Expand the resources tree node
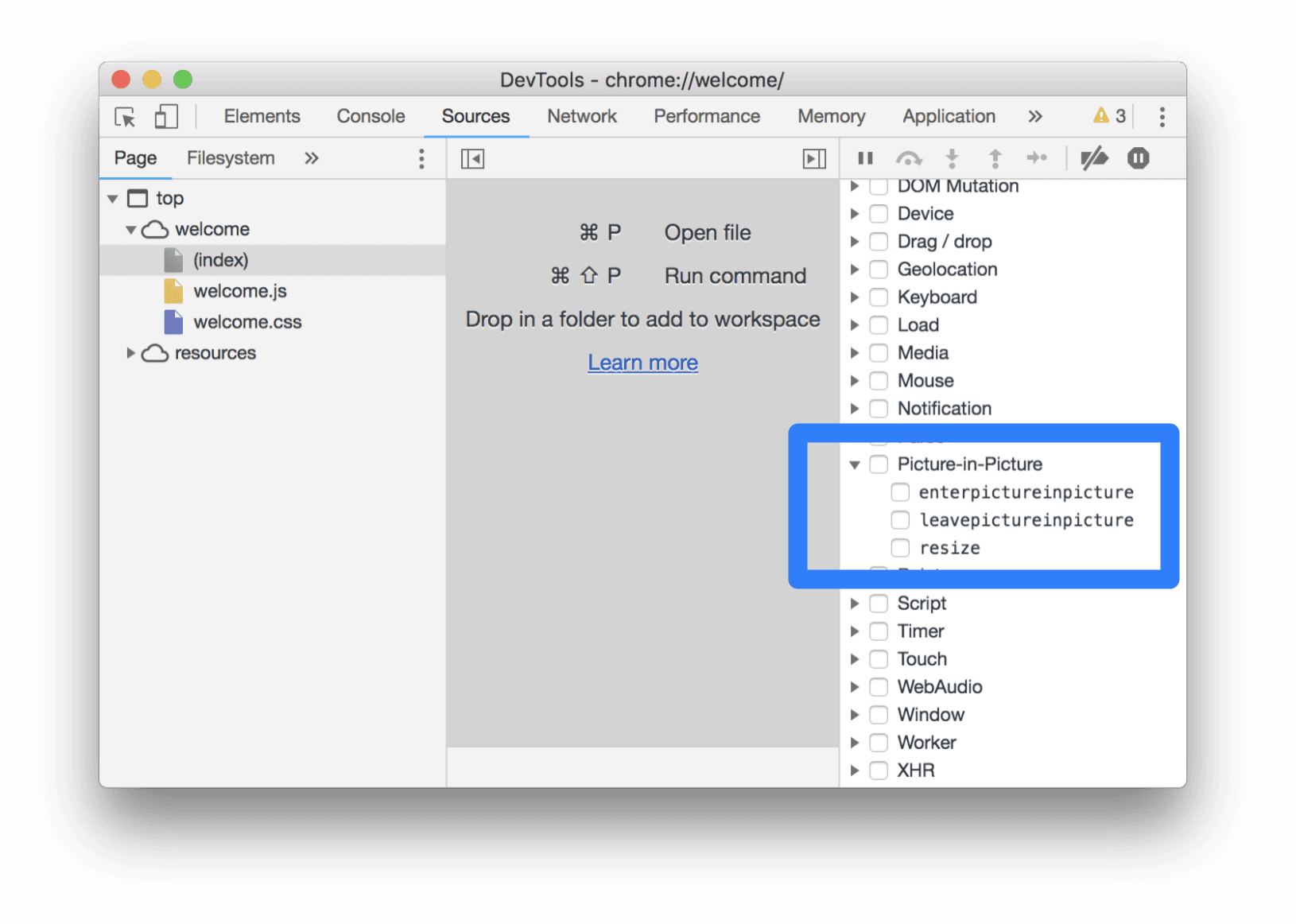1296x924 pixels. [131, 352]
